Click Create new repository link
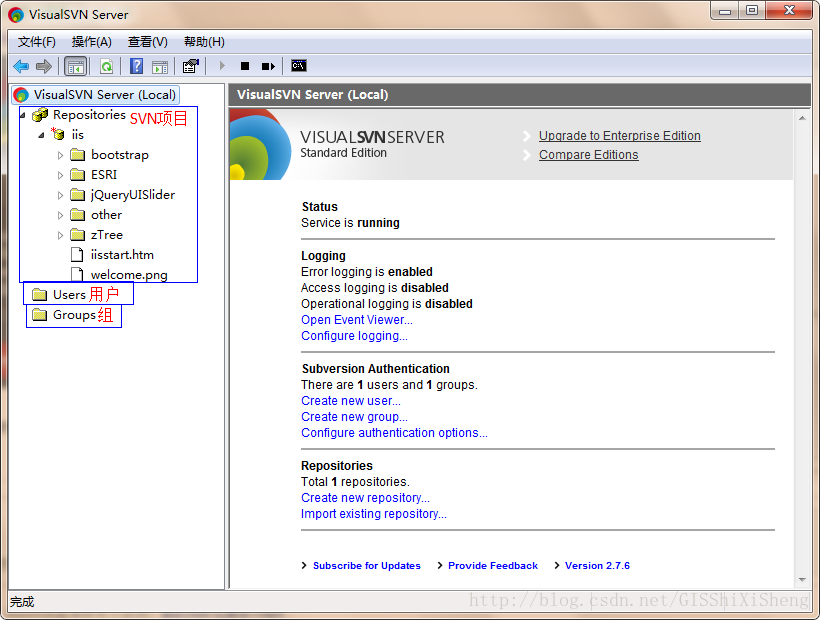820x620 pixels. 365,498
